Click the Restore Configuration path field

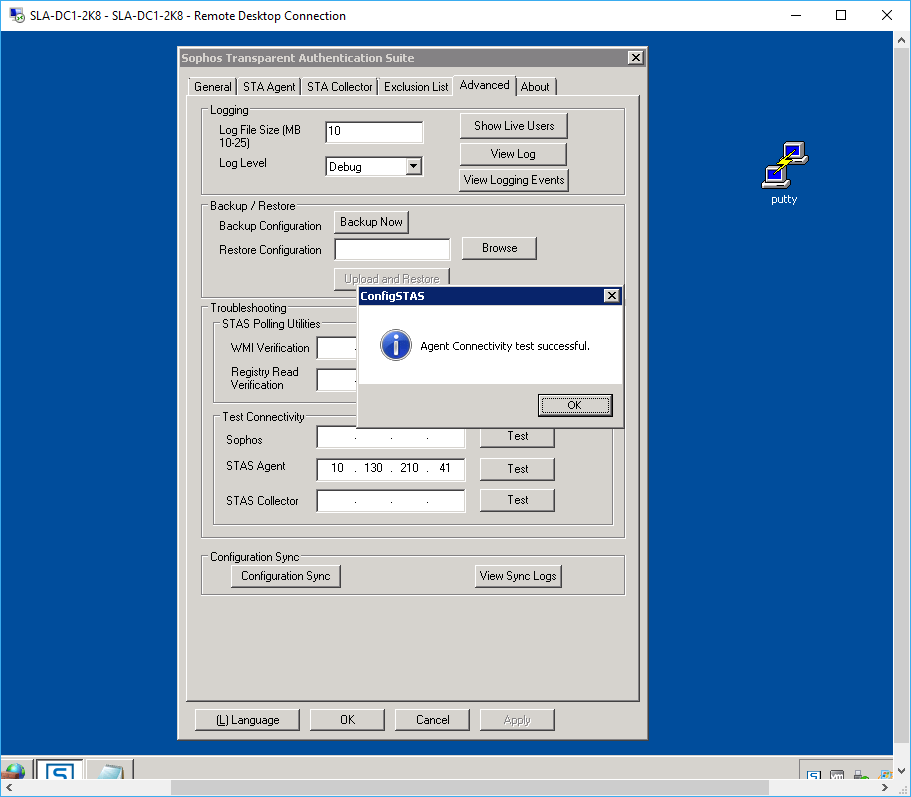(x=392, y=249)
